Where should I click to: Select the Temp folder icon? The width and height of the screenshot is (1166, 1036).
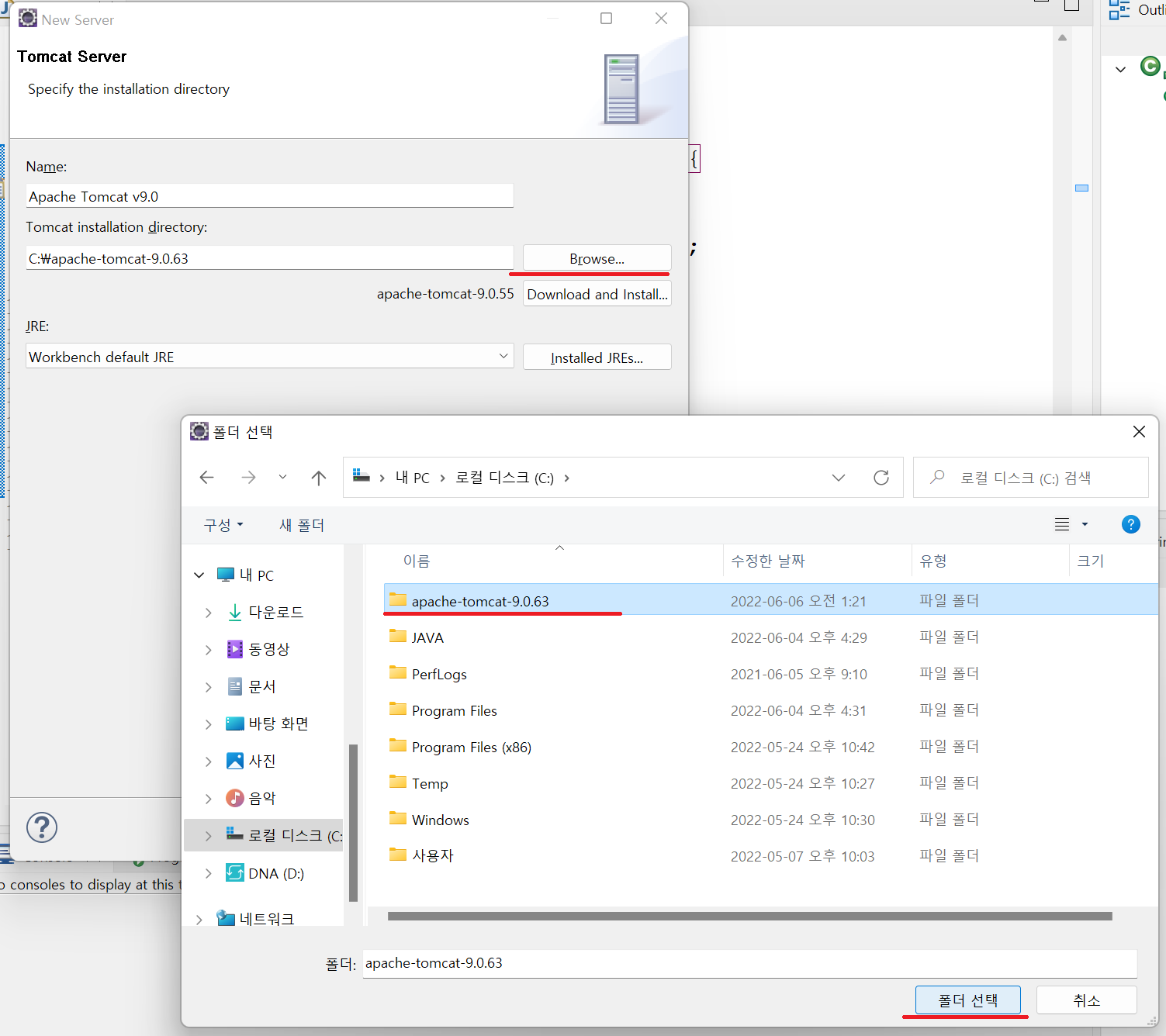398,782
